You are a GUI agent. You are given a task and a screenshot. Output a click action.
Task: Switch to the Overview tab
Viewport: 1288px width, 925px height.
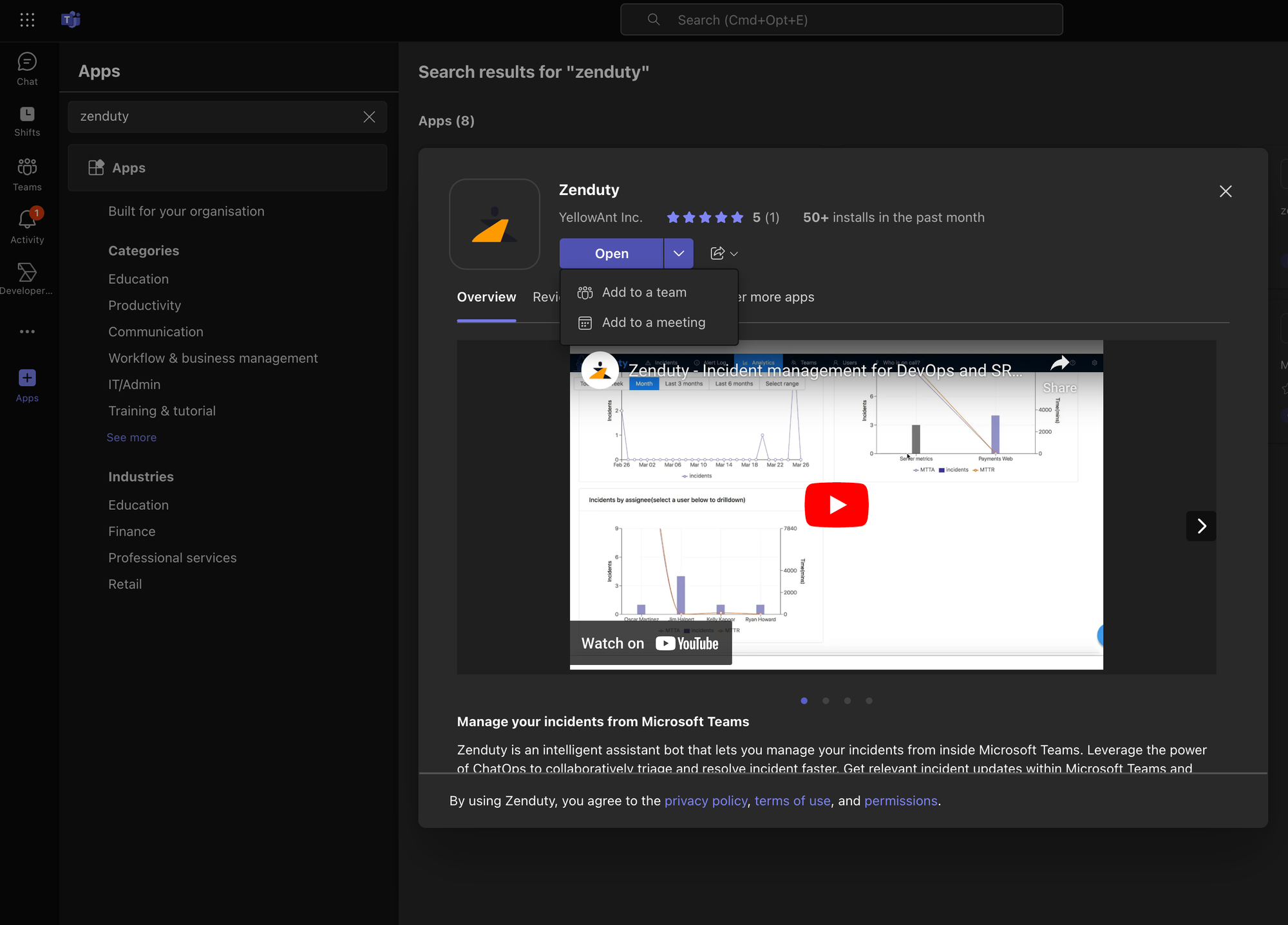click(x=486, y=297)
